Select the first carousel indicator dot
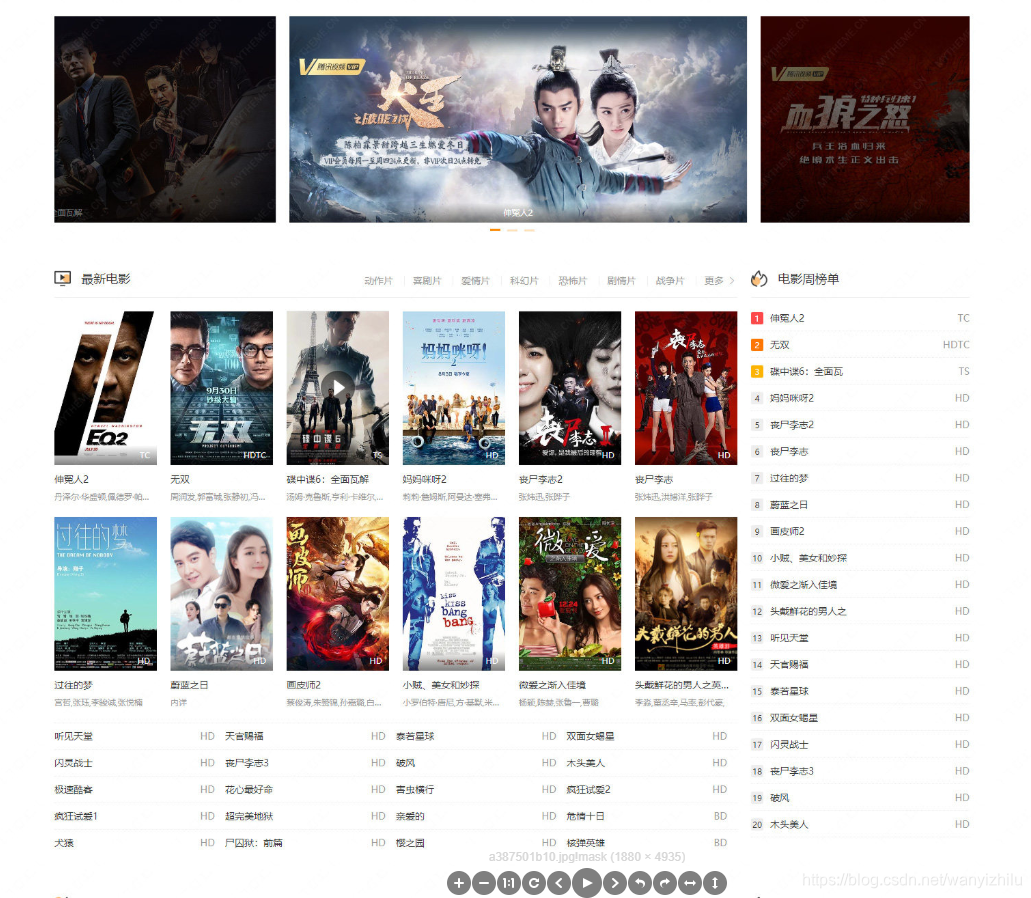This screenshot has height=898, width=1031. [x=495, y=230]
